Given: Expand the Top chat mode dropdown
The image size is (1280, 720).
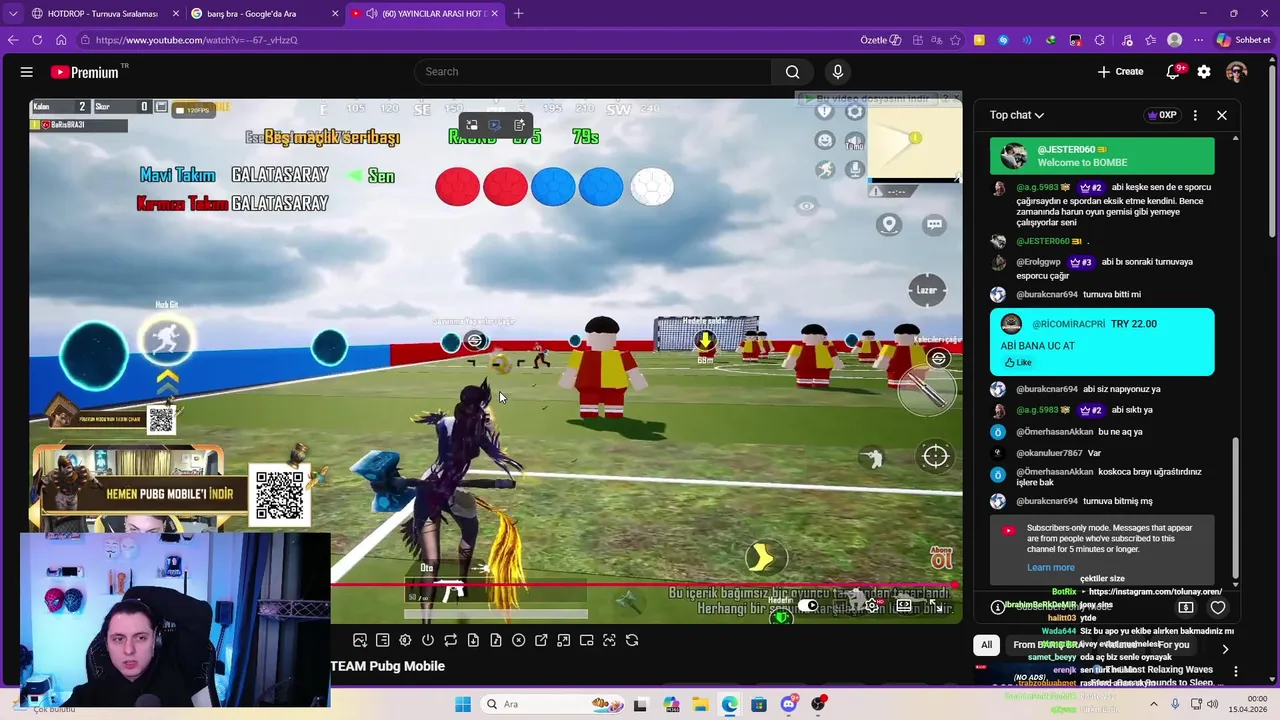Looking at the screenshot, I should pyautogui.click(x=1017, y=115).
